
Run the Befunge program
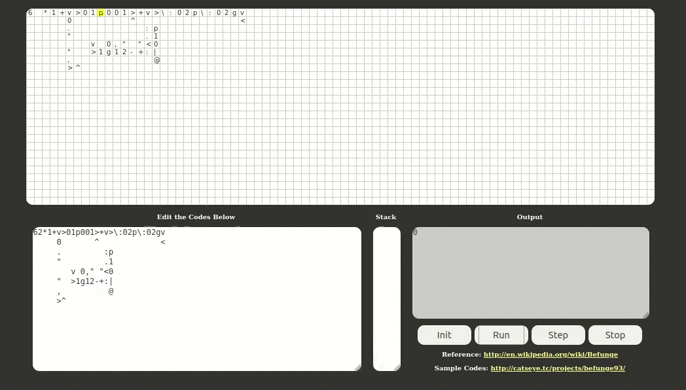coord(501,335)
